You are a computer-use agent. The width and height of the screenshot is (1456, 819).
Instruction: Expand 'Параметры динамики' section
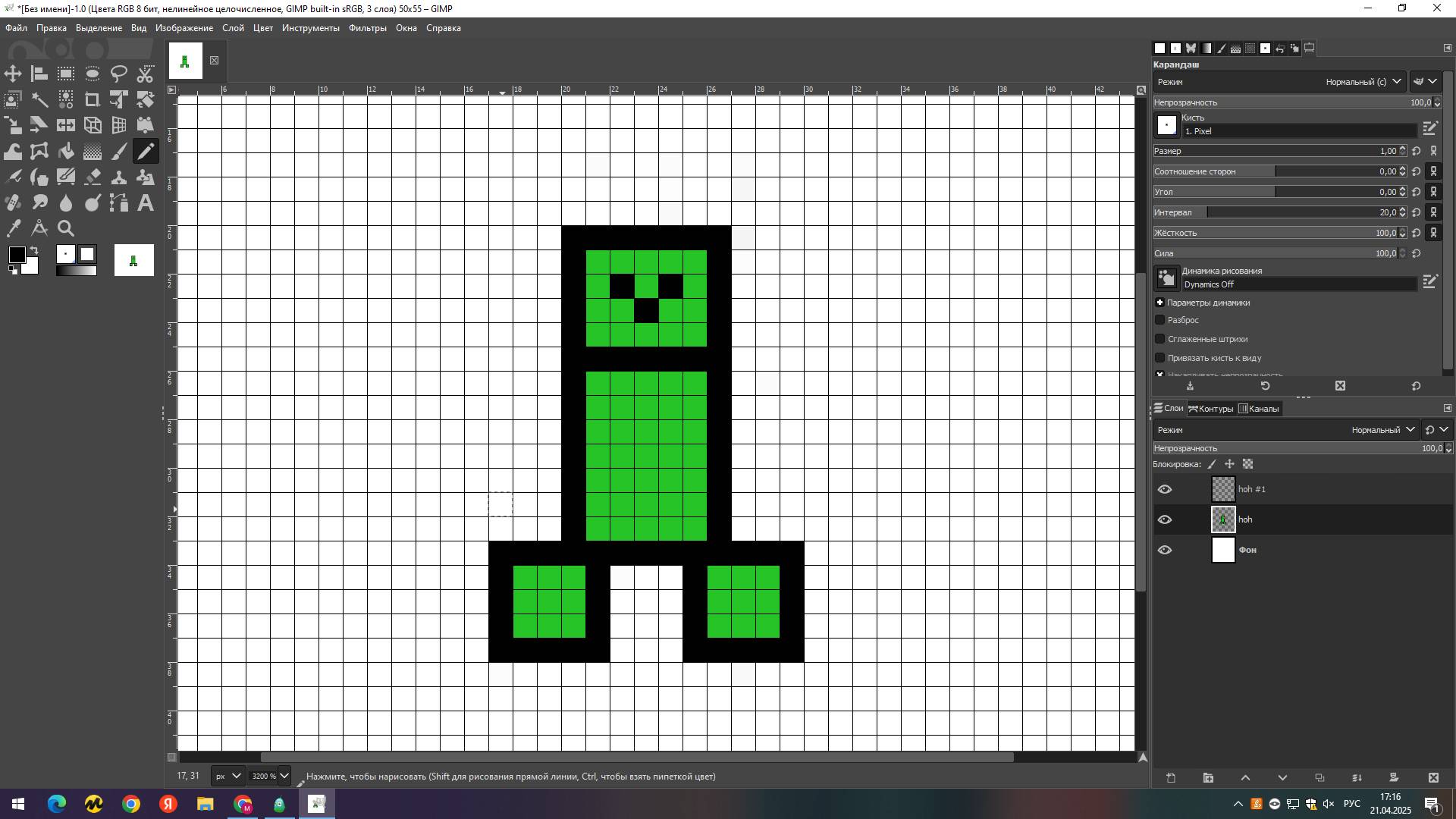(x=1159, y=303)
